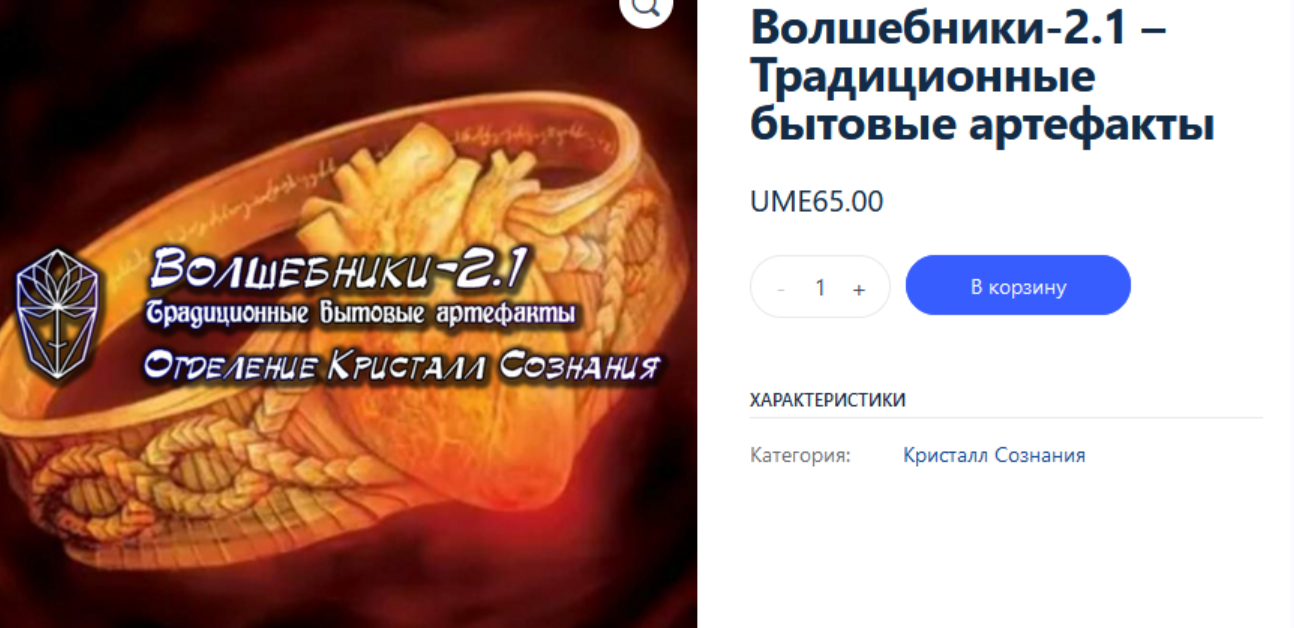Add the product with В корзину button
The image size is (1294, 628).
tap(1018, 286)
